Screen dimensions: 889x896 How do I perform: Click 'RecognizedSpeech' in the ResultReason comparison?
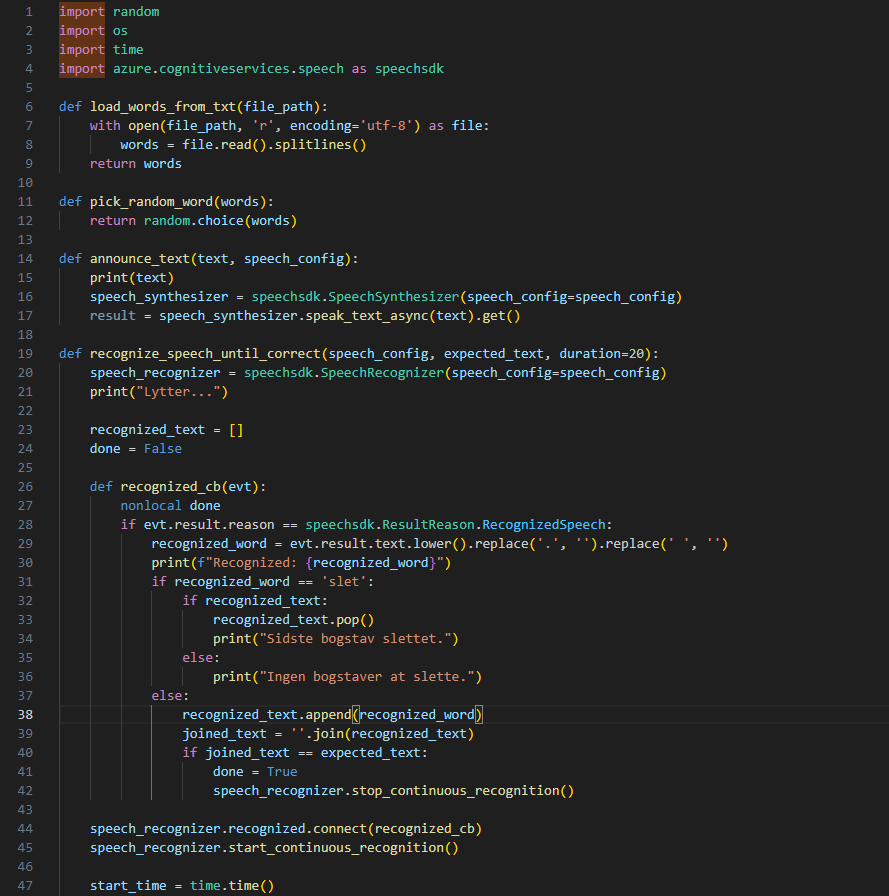pos(544,525)
